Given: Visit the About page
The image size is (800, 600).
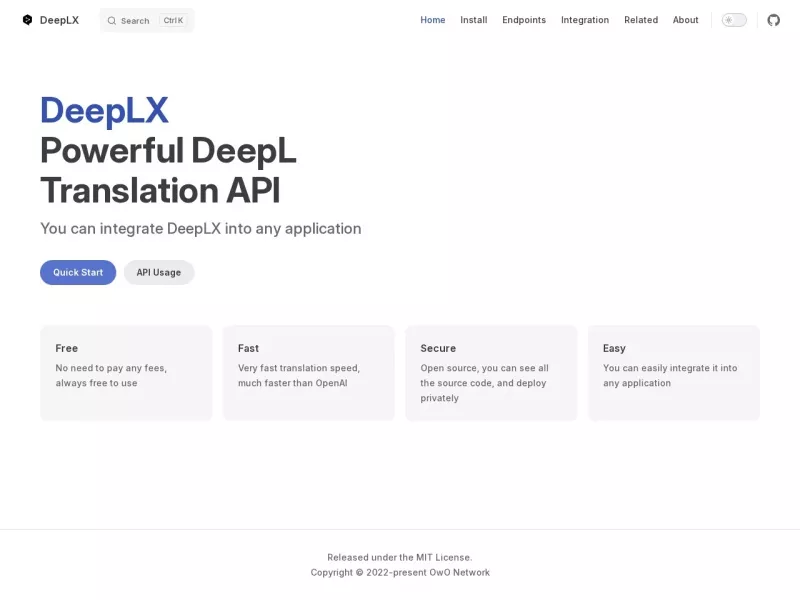Looking at the screenshot, I should (x=685, y=20).
